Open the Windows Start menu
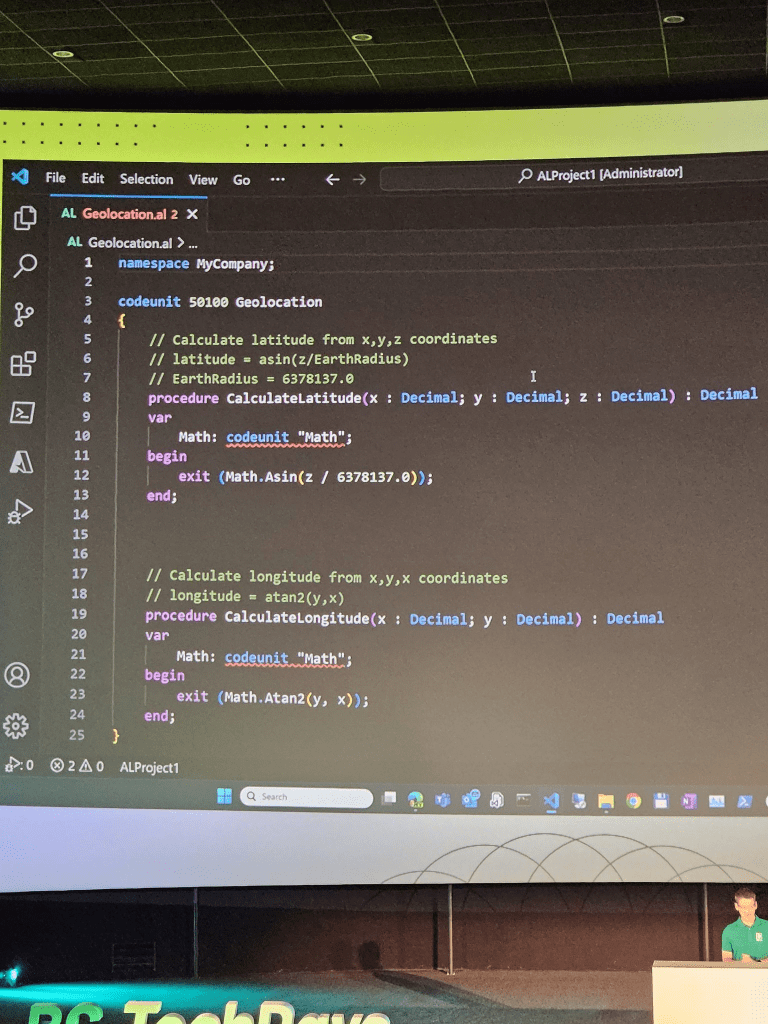The width and height of the screenshot is (768, 1024). coord(224,796)
